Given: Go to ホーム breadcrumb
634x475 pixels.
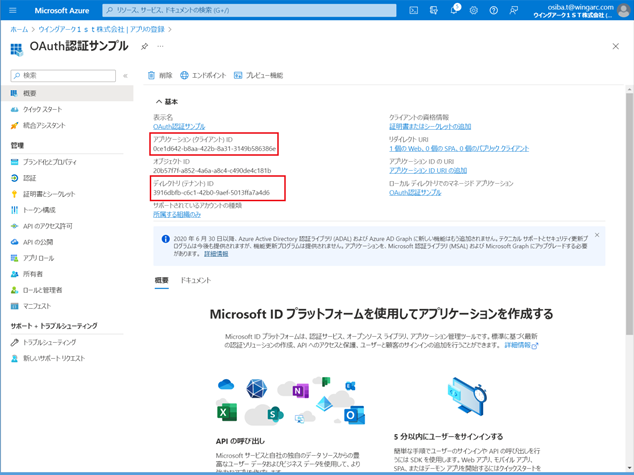Looking at the screenshot, I should click(x=19, y=30).
